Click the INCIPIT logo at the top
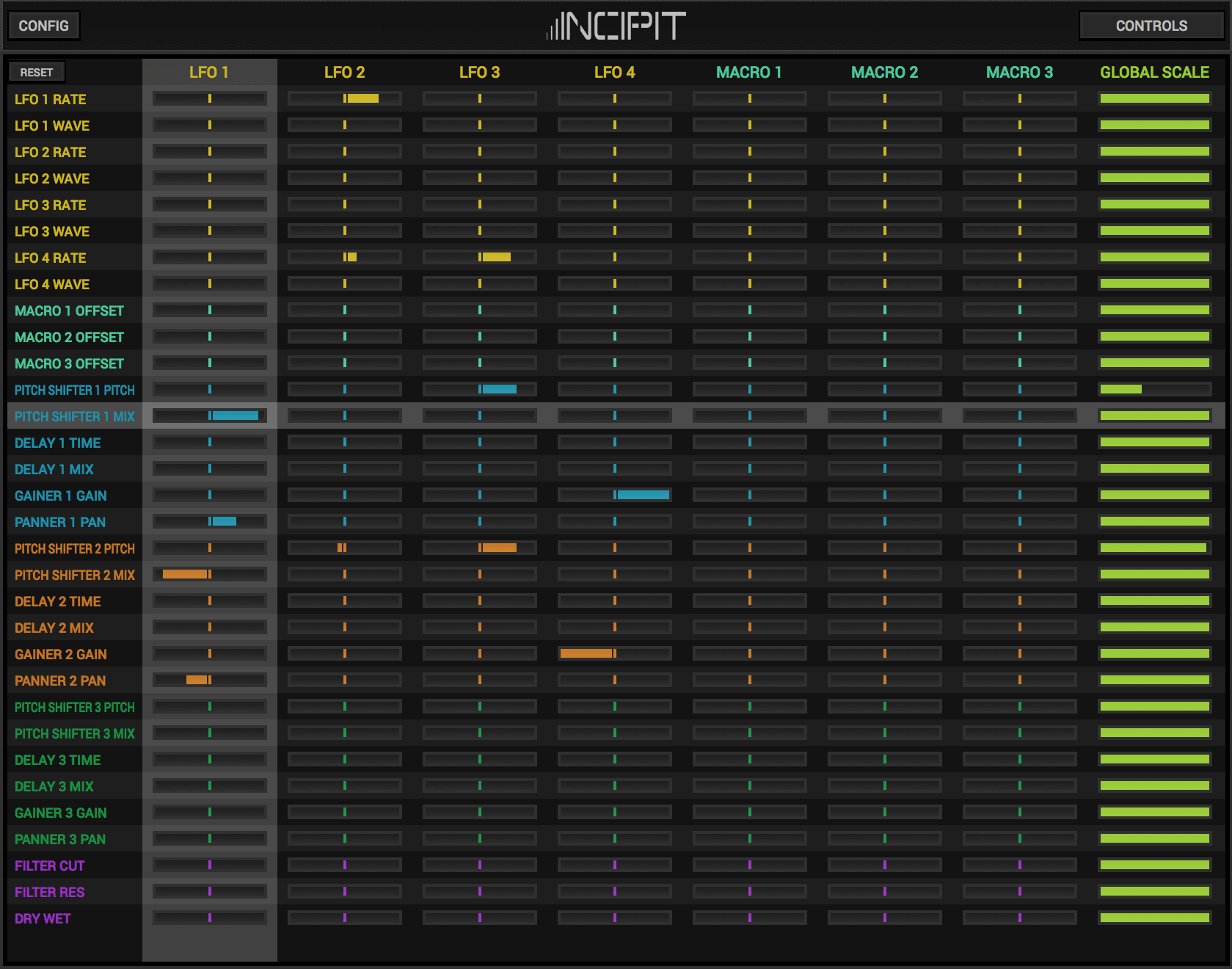 point(616,24)
